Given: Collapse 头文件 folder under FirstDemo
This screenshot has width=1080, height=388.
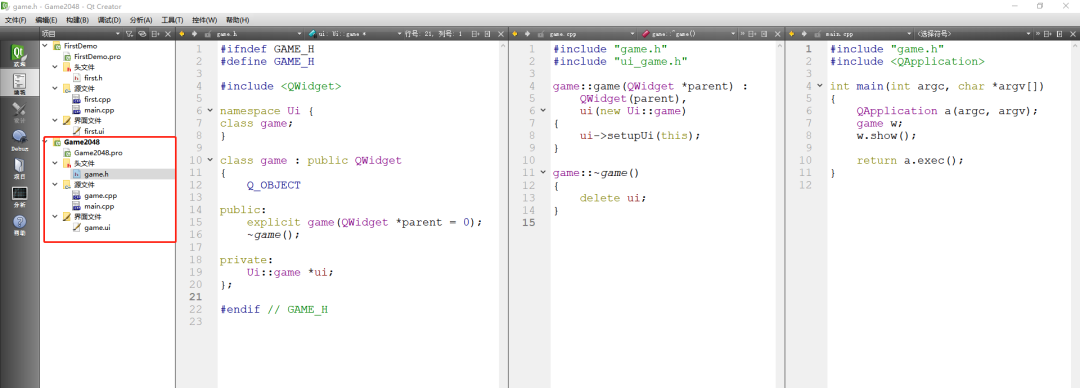Looking at the screenshot, I should tap(56, 68).
